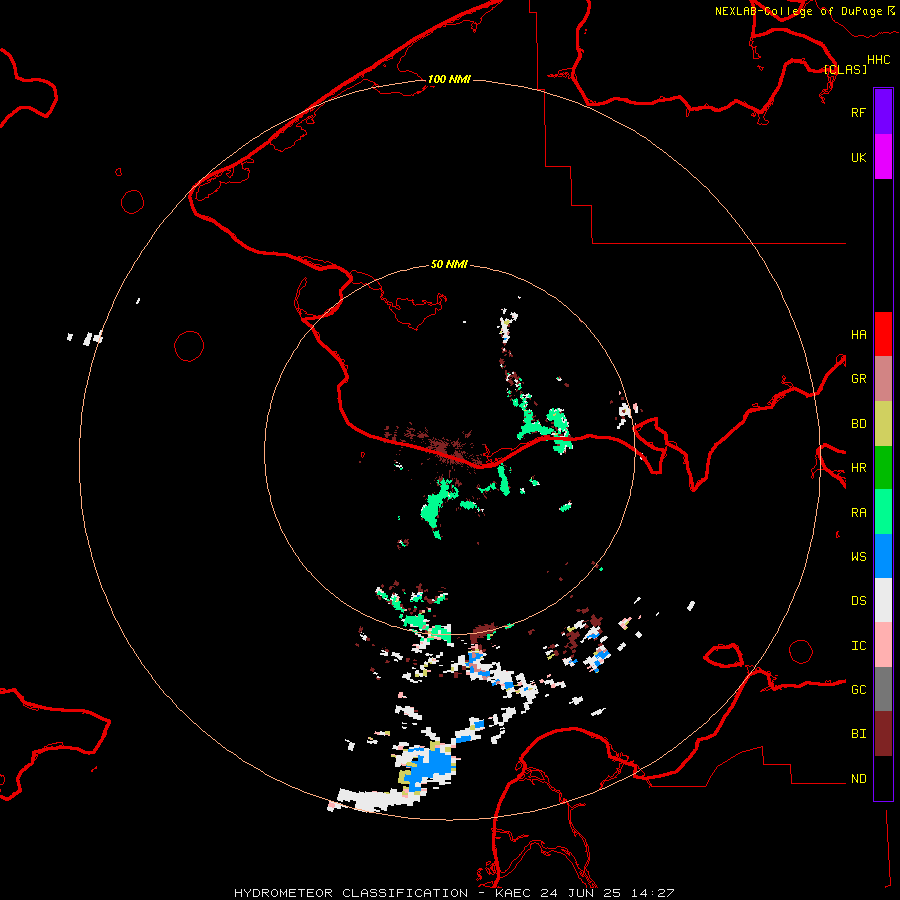Select the gray GC legend swatch
This screenshot has height=900, width=900.
coord(883,689)
